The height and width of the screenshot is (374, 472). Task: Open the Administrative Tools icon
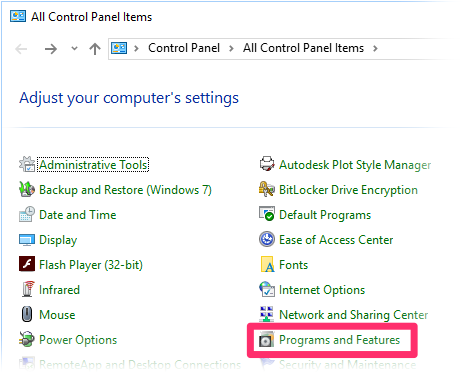[x=27, y=164]
